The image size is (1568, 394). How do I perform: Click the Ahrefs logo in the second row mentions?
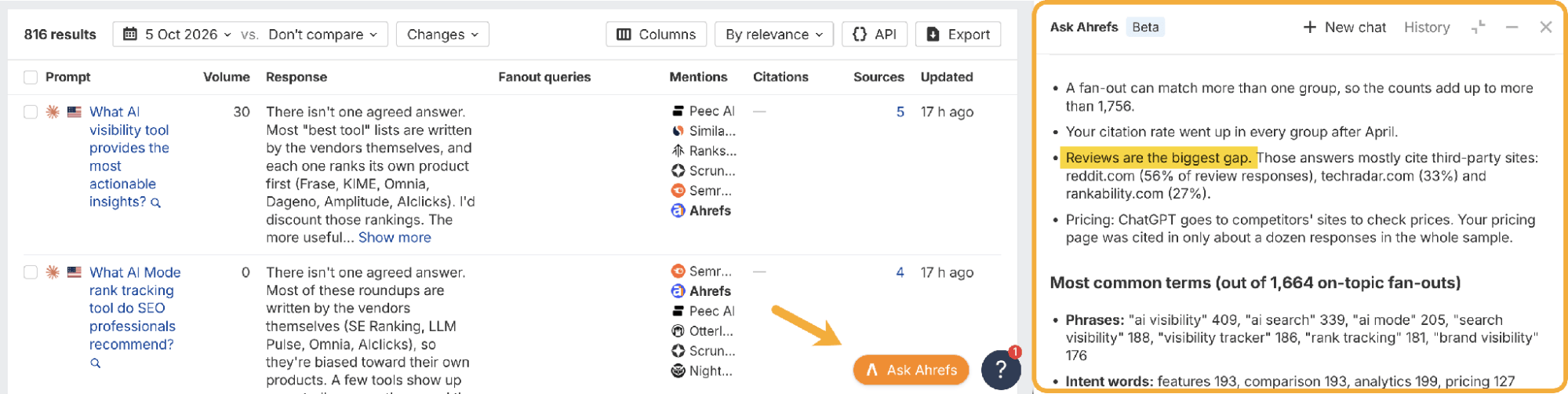[678, 291]
